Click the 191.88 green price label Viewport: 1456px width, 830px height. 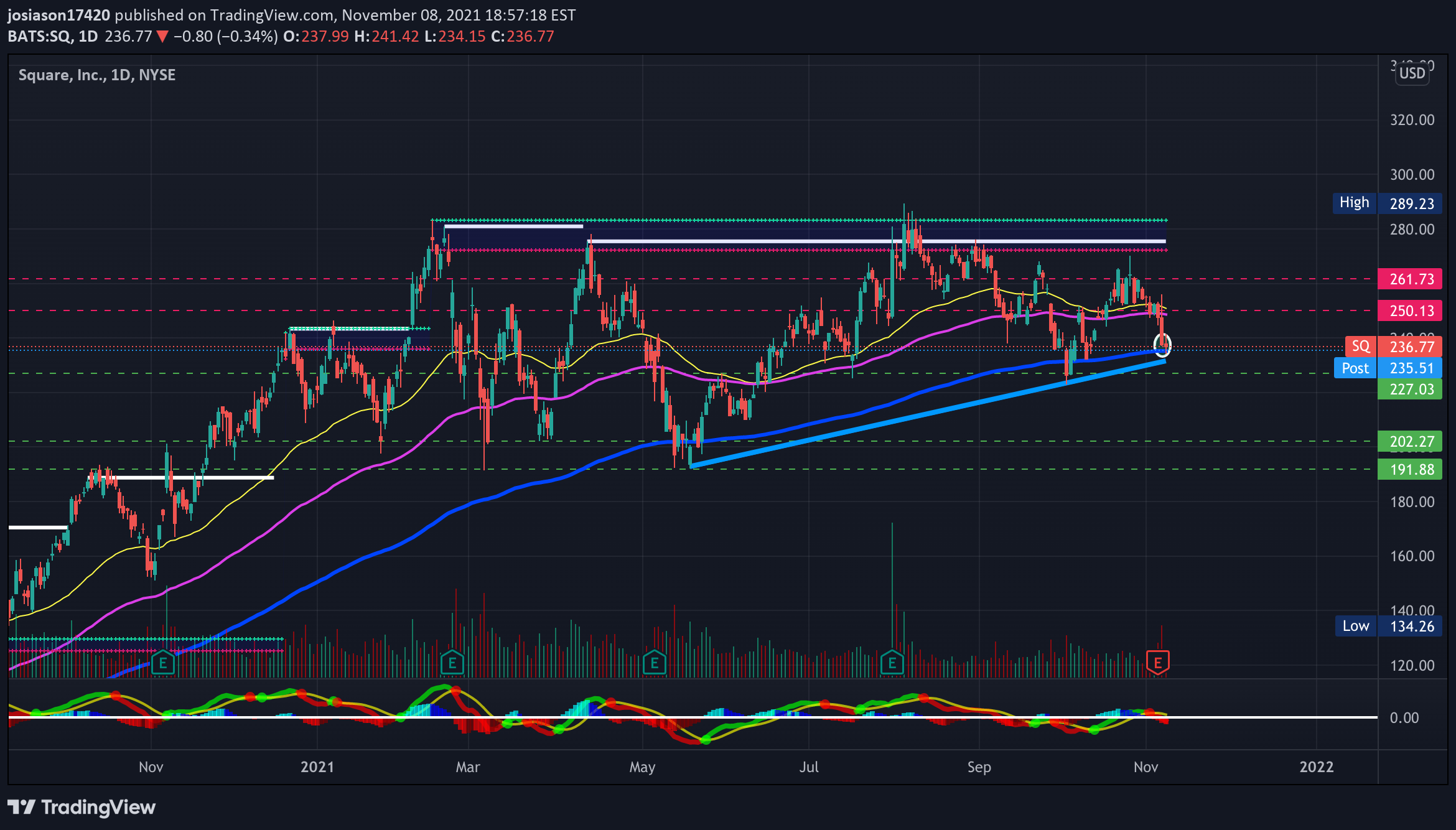coord(1410,469)
